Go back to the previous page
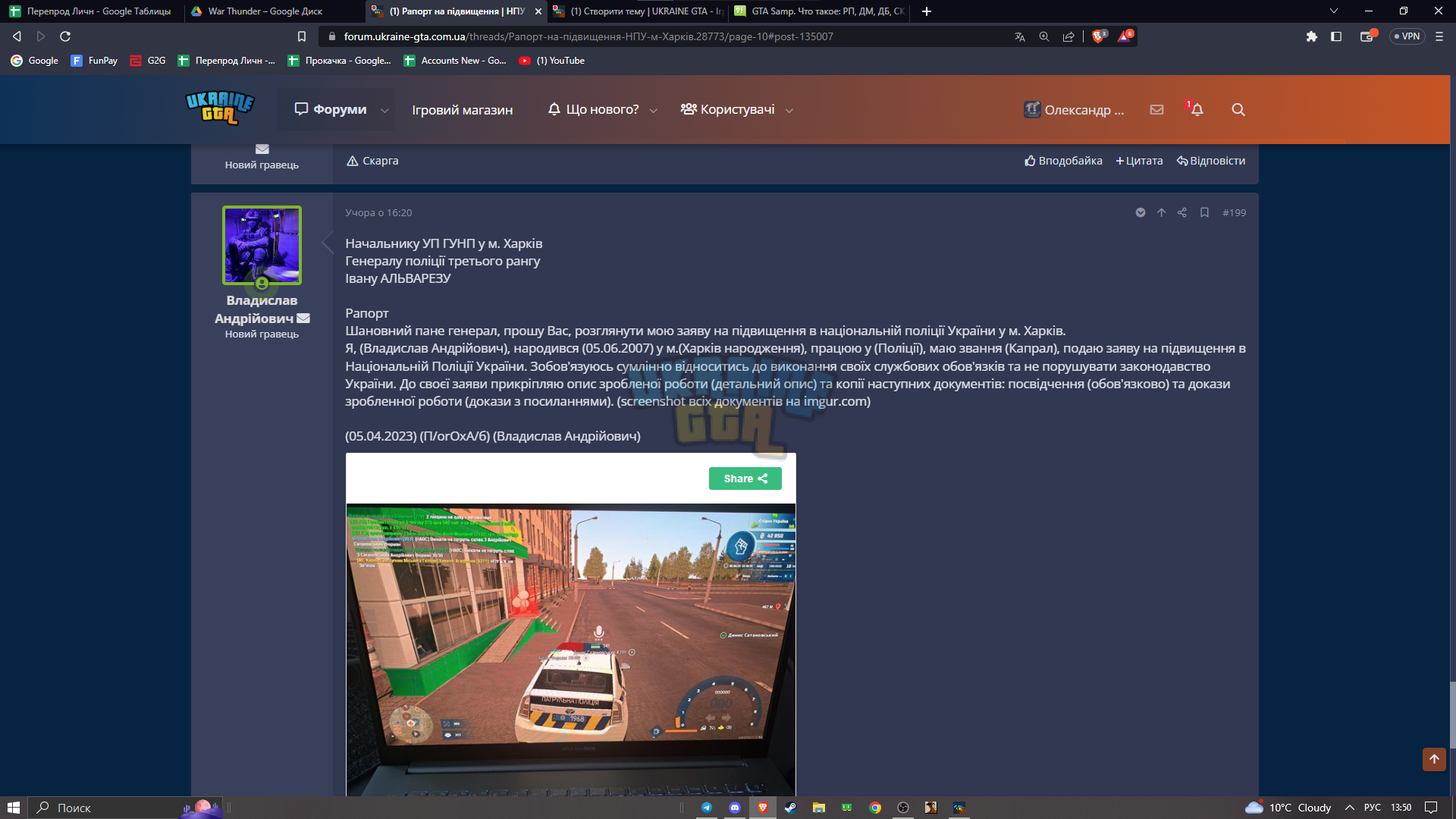This screenshot has height=819, width=1456. tap(17, 36)
